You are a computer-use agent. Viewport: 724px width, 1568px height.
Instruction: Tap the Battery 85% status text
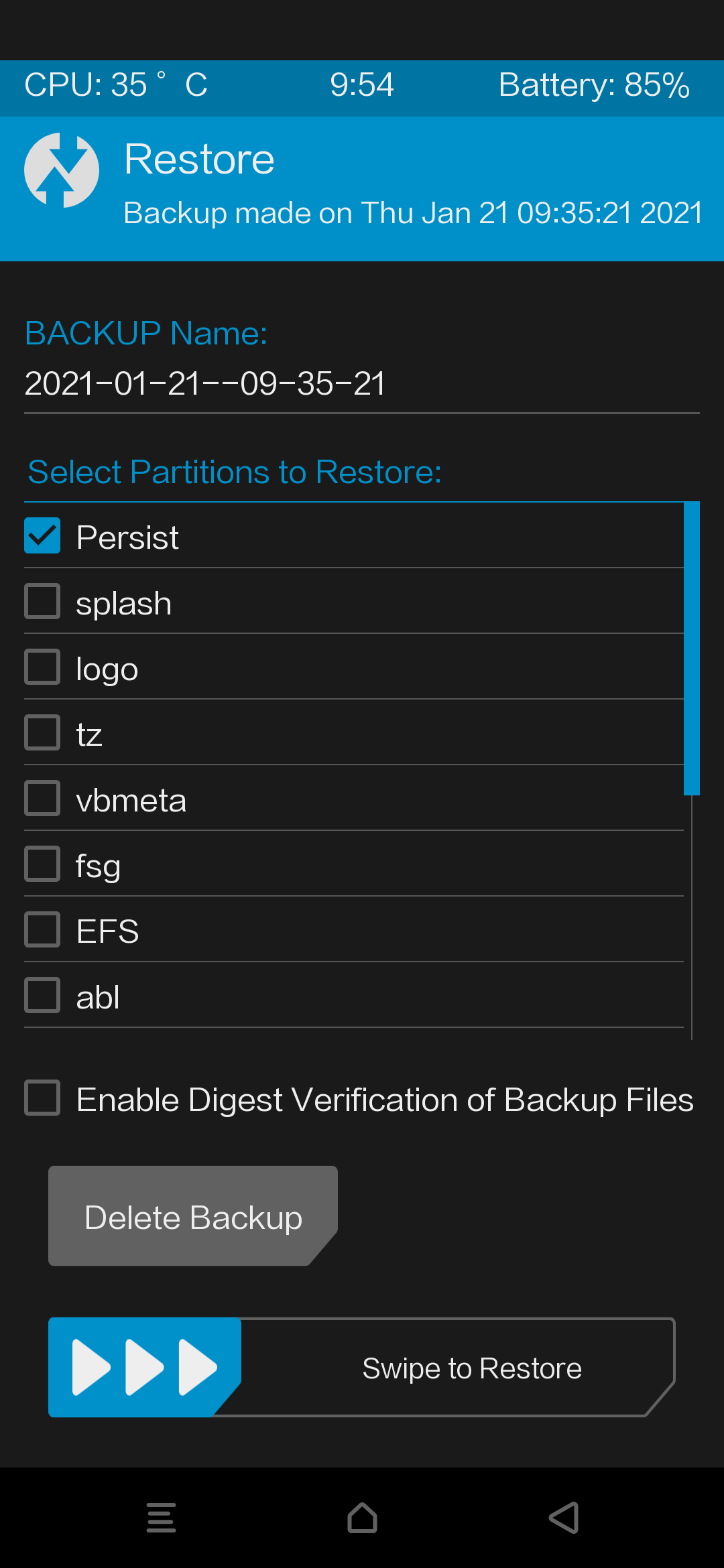pos(594,85)
